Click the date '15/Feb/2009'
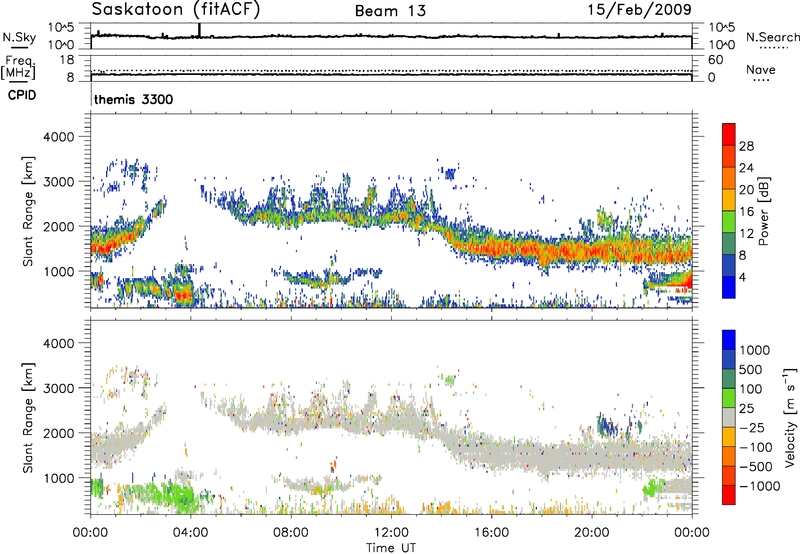800x554 pixels. click(639, 10)
